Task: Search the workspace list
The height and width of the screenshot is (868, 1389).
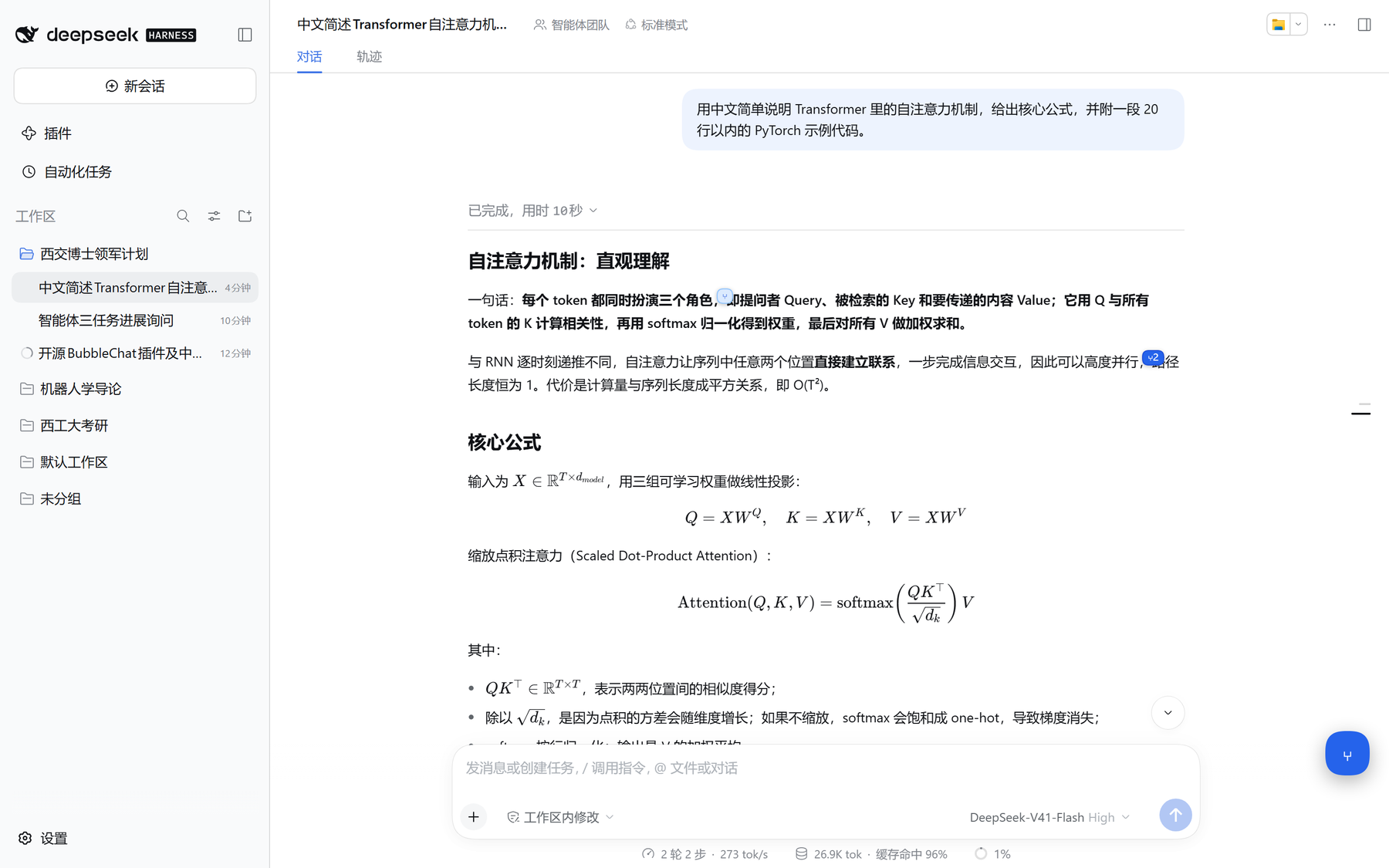Action: pyautogui.click(x=183, y=216)
